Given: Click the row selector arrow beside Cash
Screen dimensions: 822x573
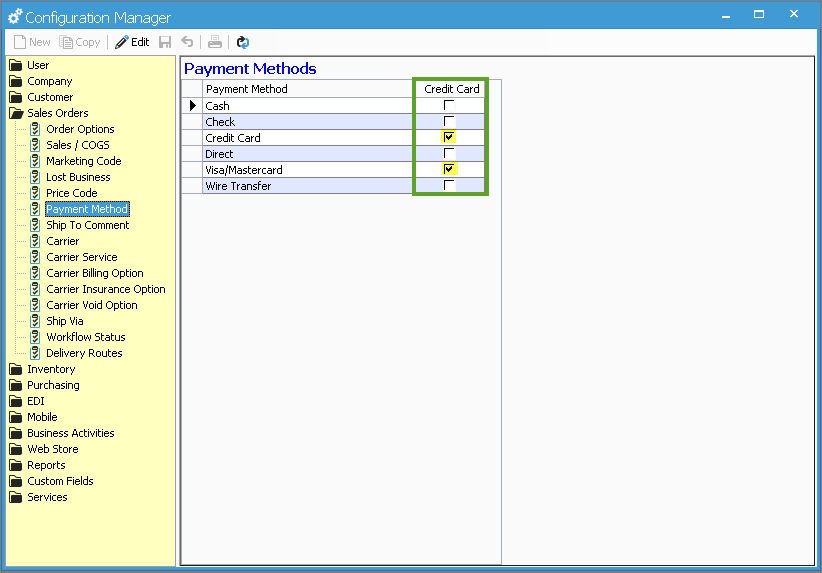Looking at the screenshot, I should point(192,106).
